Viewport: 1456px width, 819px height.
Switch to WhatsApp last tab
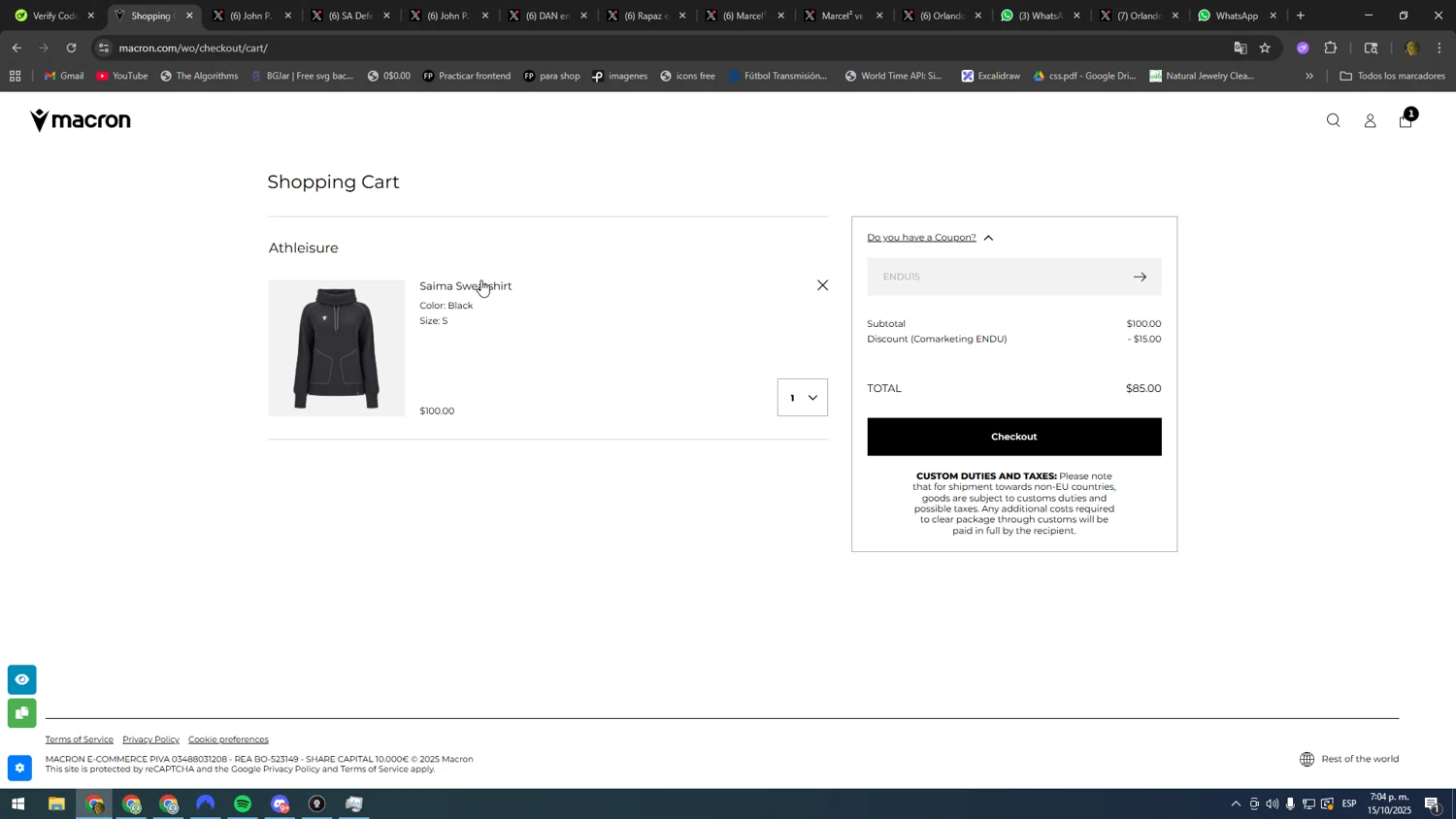point(1239,16)
